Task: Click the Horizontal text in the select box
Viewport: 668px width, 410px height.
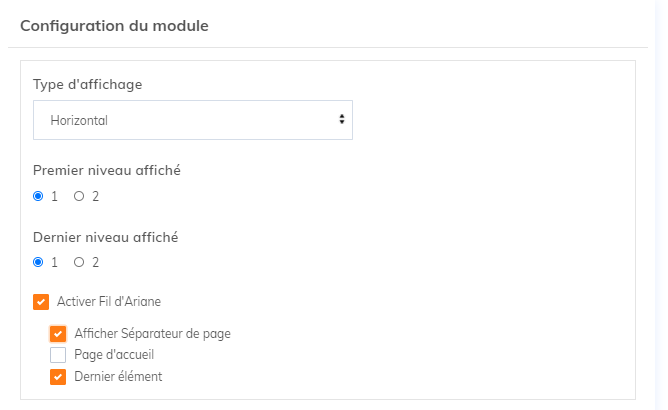Action: [x=79, y=121]
